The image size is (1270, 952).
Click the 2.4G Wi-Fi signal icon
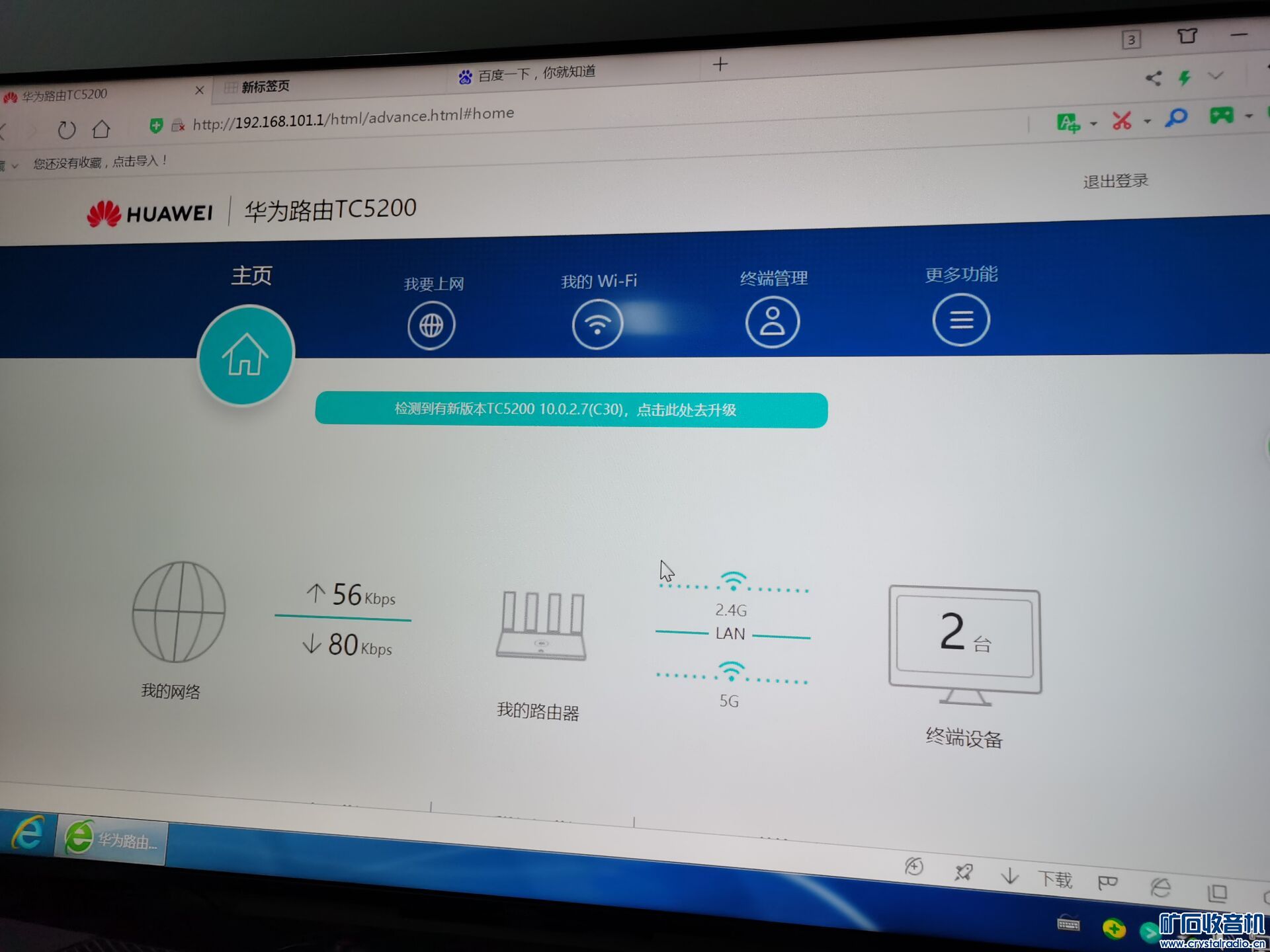734,581
